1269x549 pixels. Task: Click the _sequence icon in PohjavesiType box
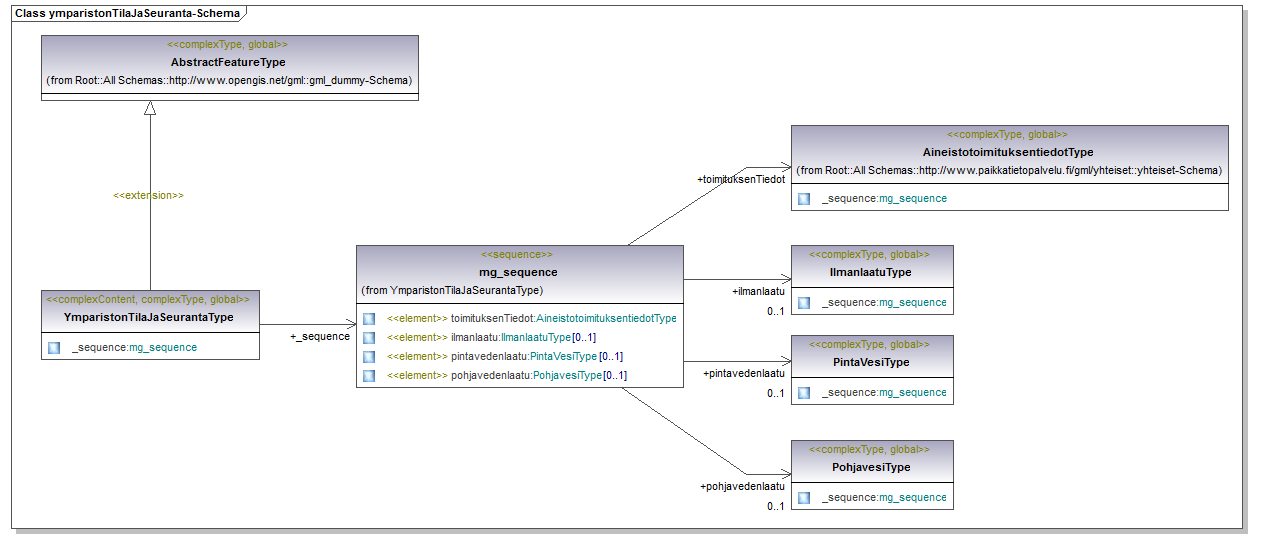804,497
